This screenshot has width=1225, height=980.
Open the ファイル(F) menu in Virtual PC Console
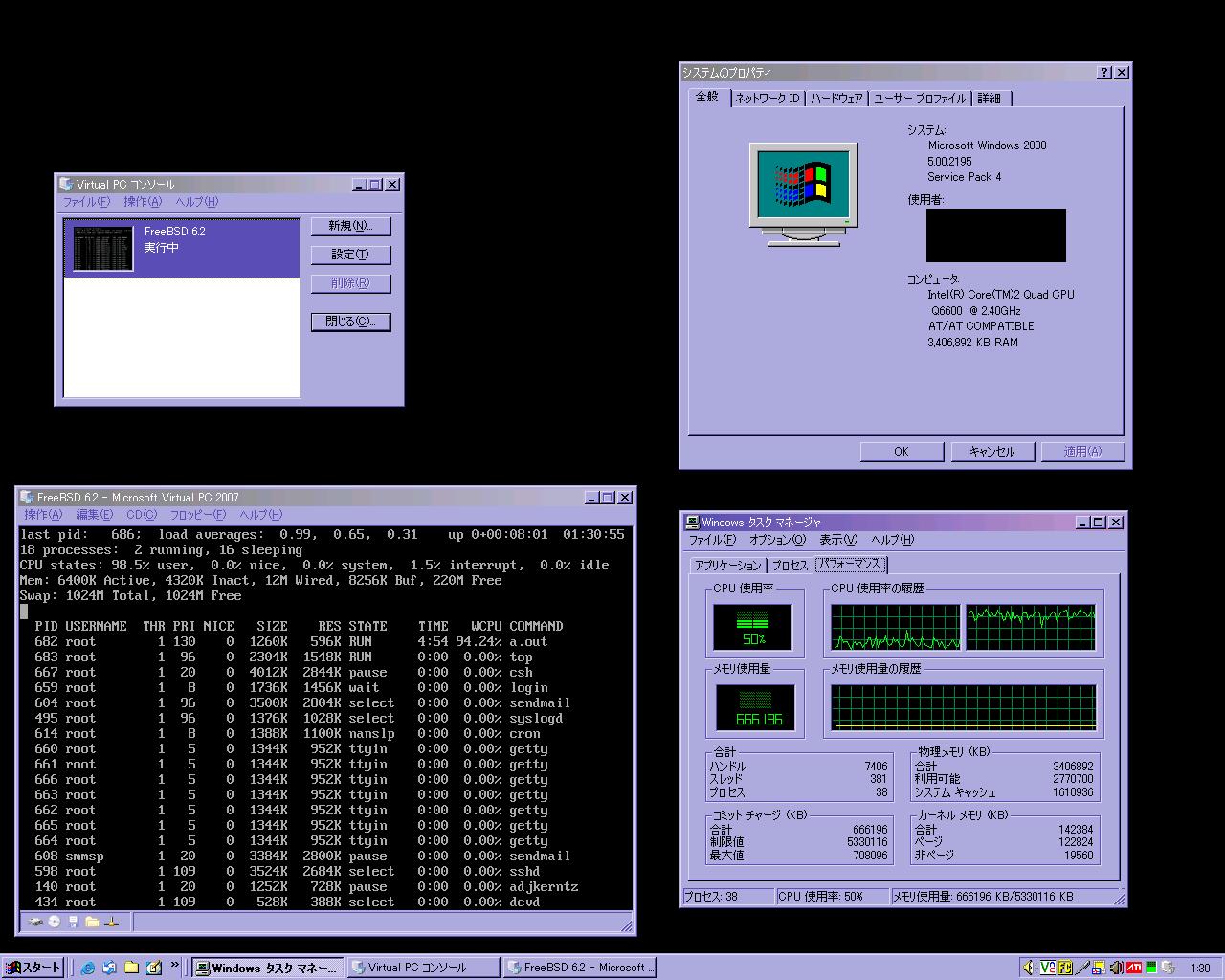point(86,202)
